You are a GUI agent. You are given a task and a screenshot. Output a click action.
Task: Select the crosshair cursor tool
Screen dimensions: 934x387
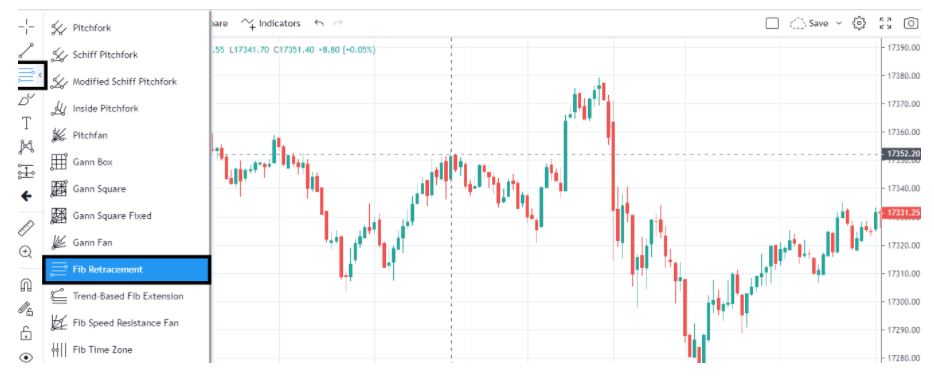coord(26,26)
